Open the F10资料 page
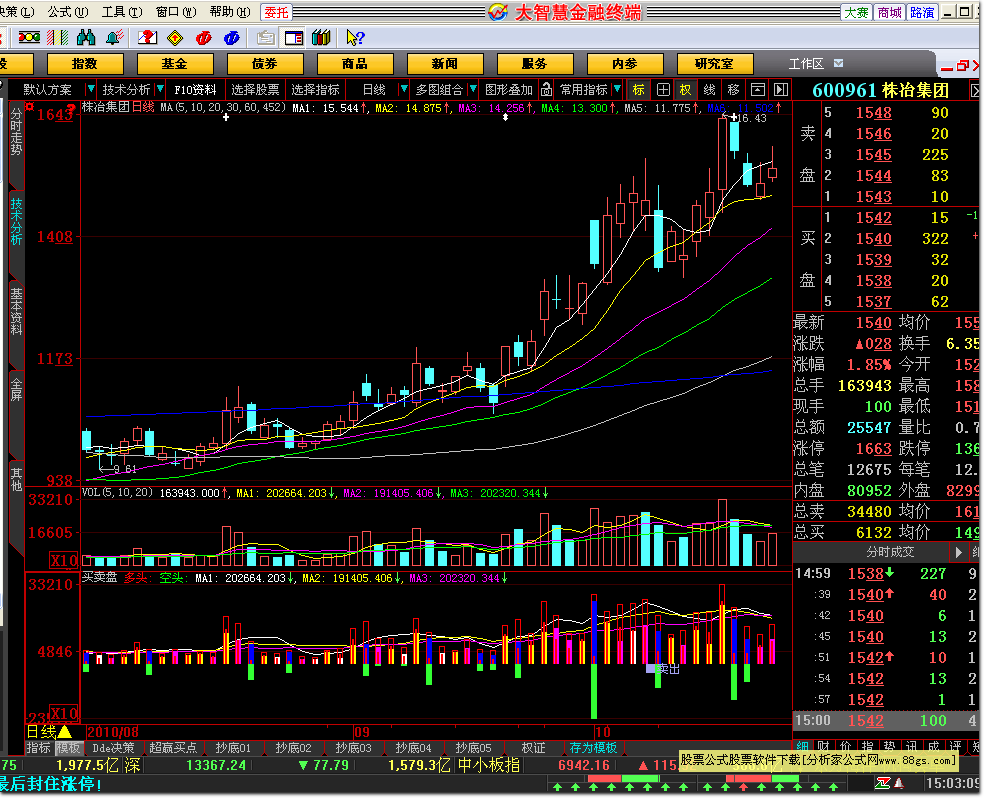The width and height of the screenshot is (985, 798). coord(195,90)
